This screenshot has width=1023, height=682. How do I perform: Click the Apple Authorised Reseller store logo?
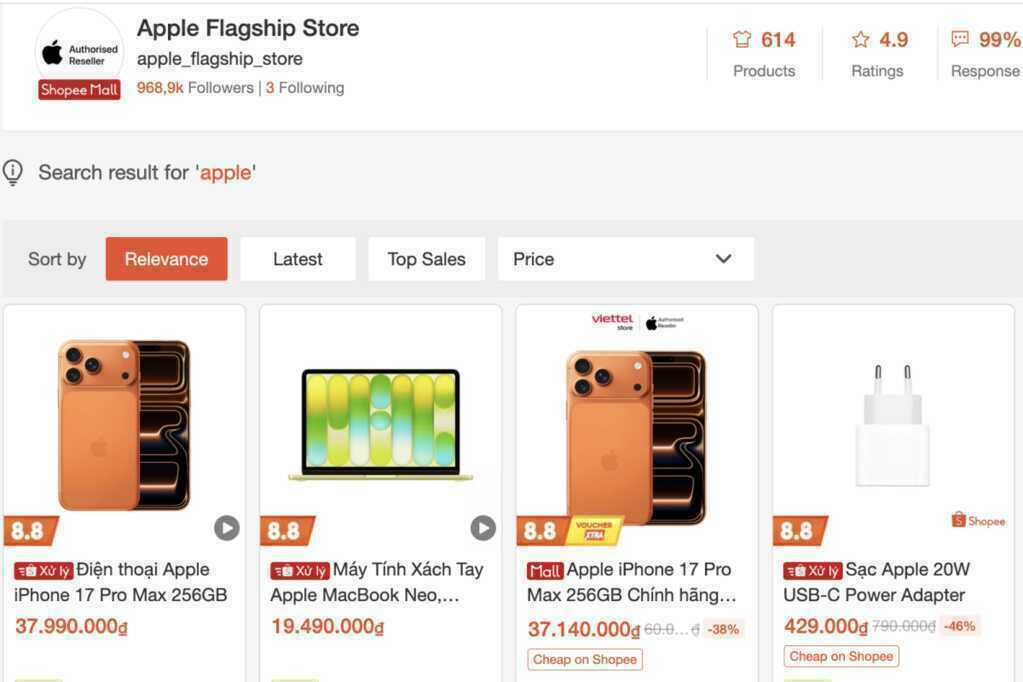79,52
